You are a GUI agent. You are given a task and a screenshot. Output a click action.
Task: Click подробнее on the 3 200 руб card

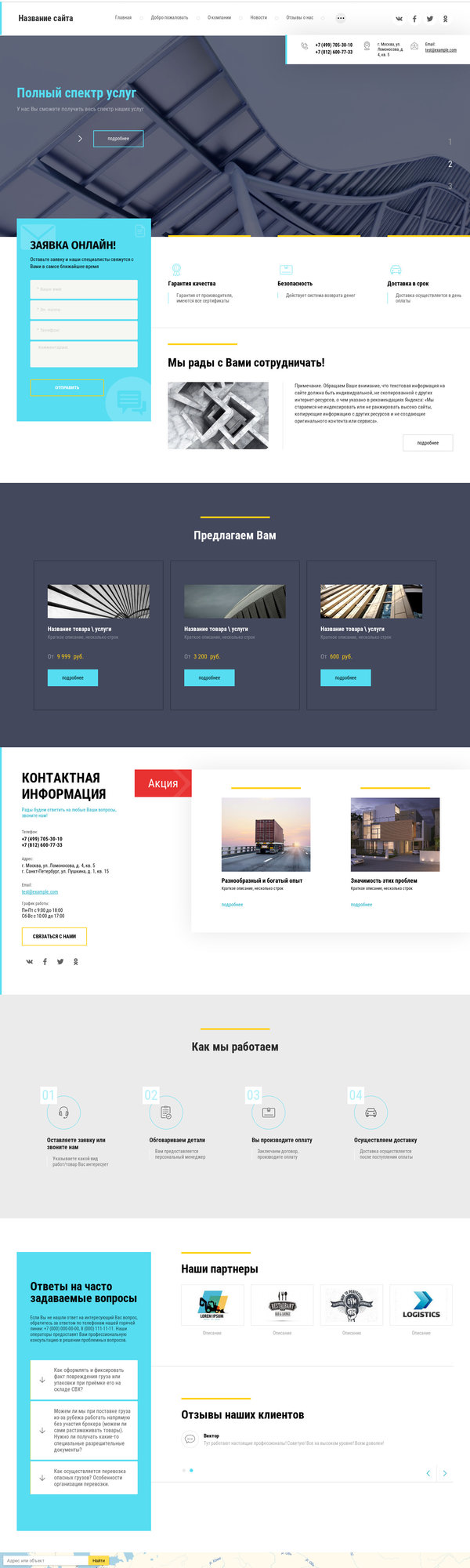pos(209,677)
